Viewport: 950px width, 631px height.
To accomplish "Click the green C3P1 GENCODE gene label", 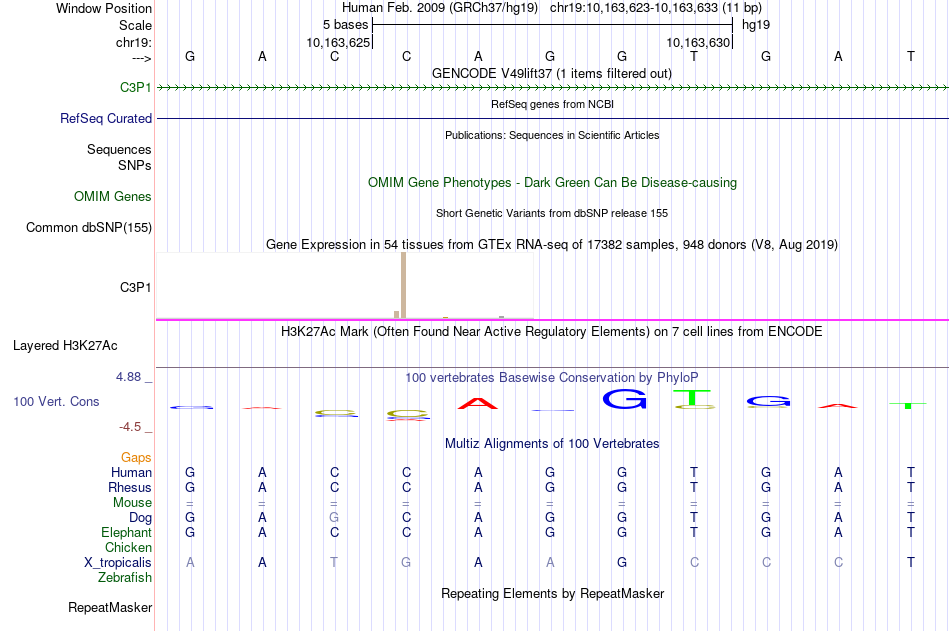I will coord(136,87).
